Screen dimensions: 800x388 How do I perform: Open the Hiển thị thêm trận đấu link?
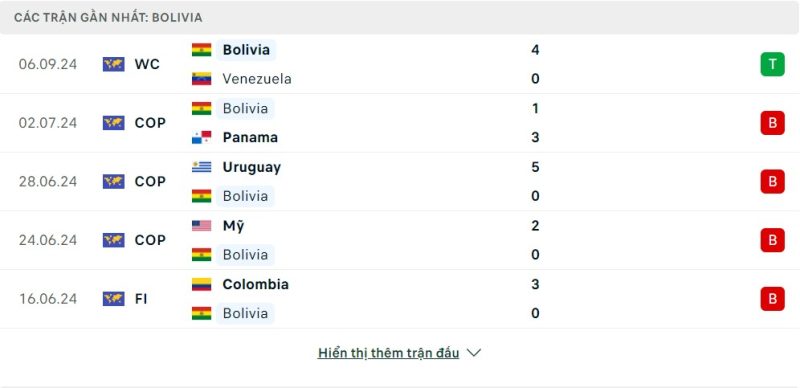click(388, 353)
